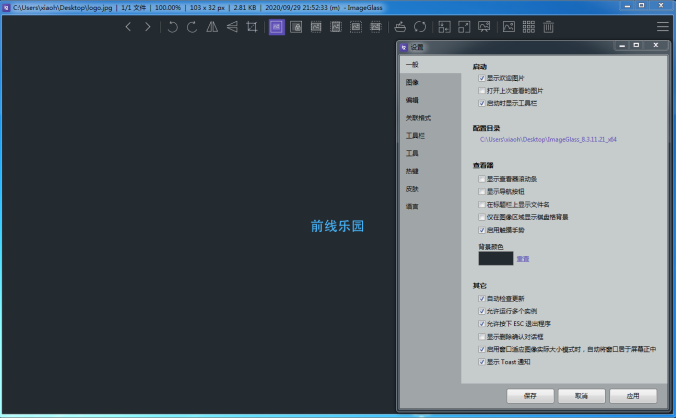Open the 热键 settings tab
This screenshot has width=676, height=418.
point(431,171)
